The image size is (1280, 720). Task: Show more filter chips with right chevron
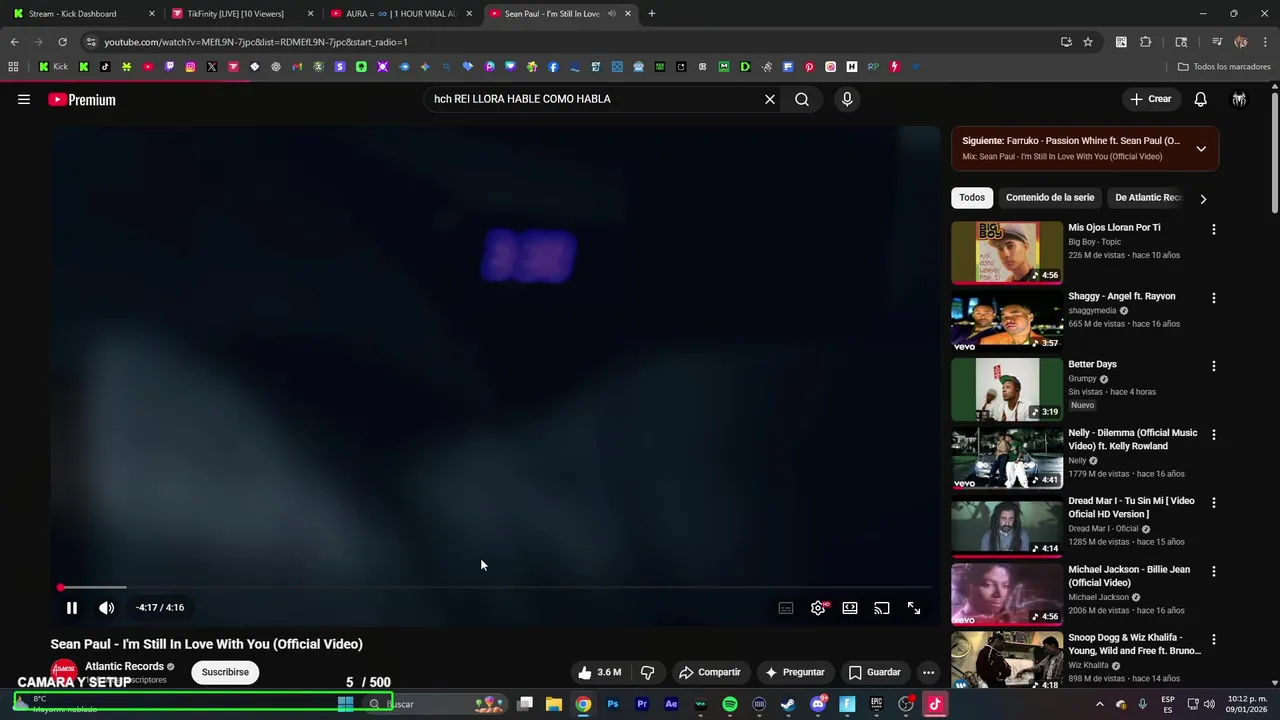1203,199
